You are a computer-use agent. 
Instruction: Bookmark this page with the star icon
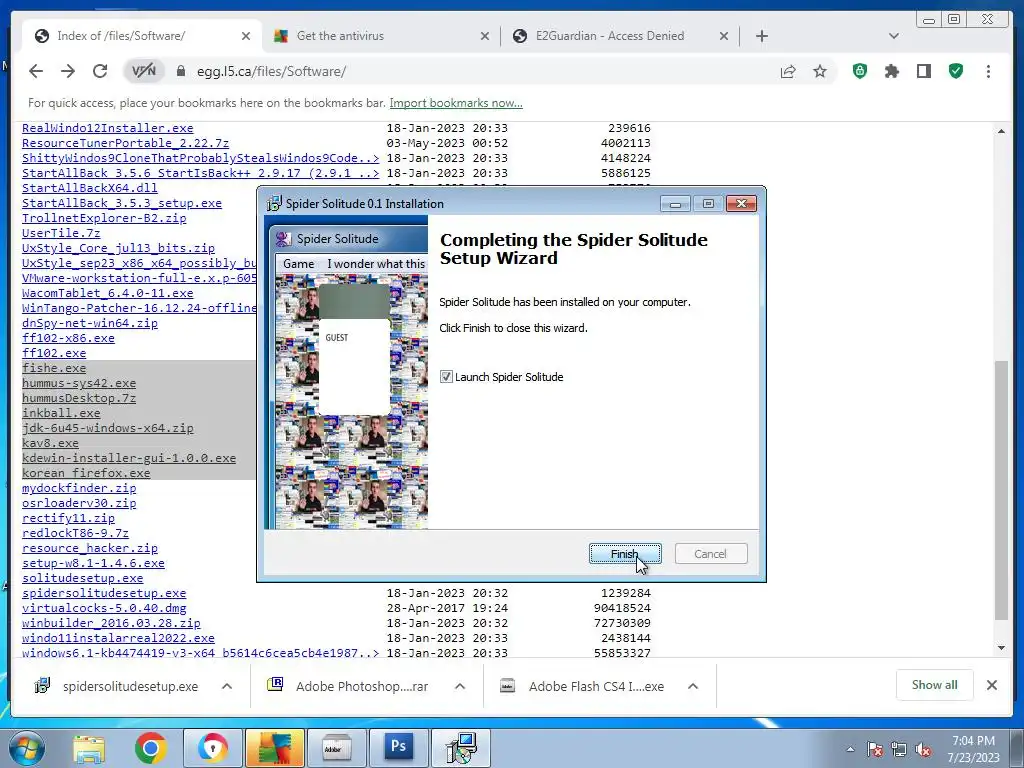coord(820,71)
